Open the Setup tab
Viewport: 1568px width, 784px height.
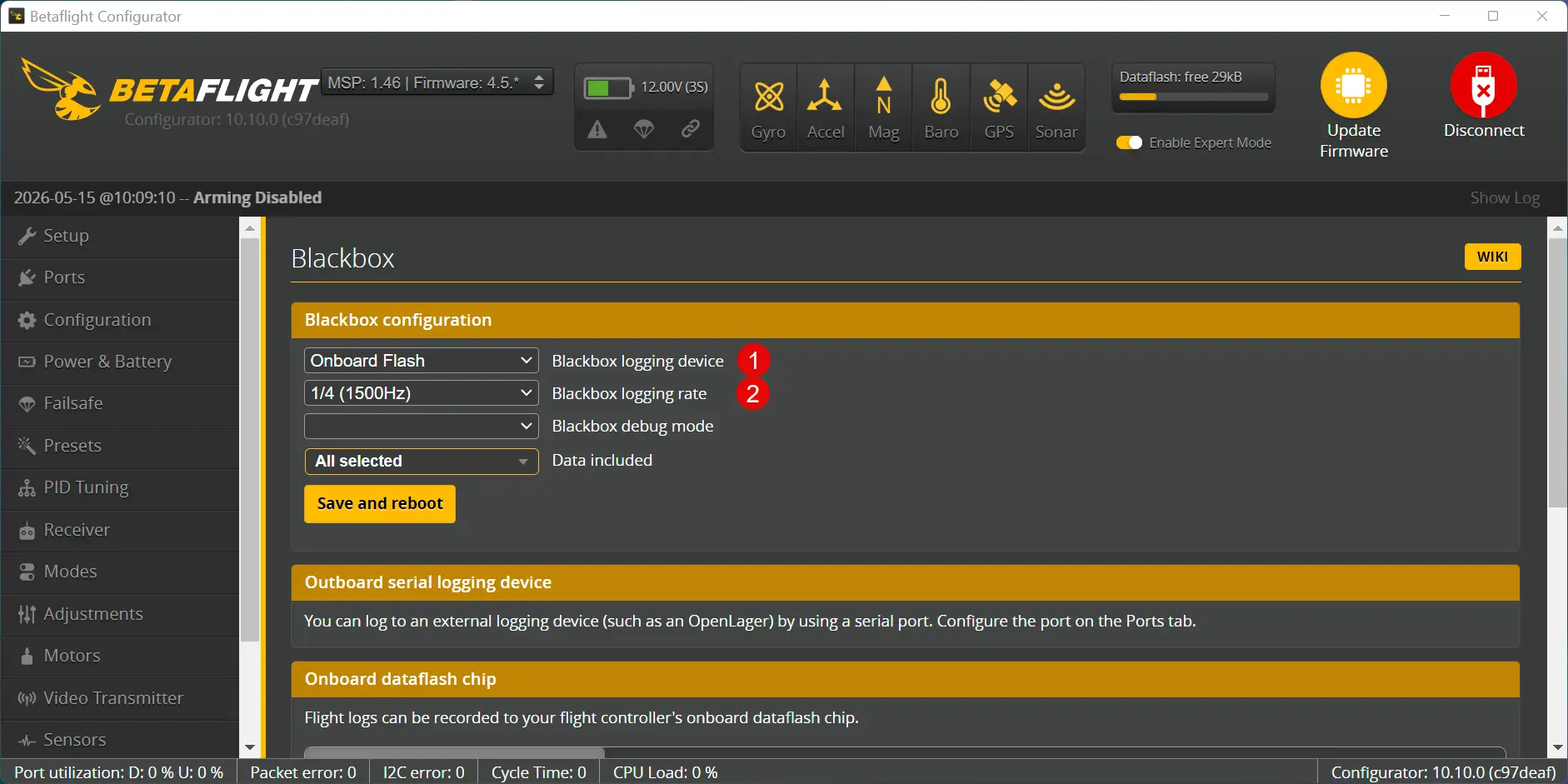(x=120, y=236)
